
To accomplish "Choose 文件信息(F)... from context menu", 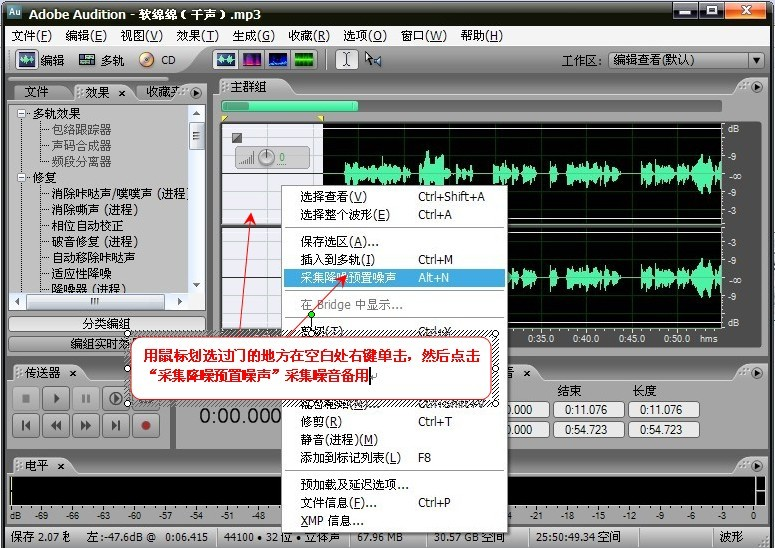I will point(394,503).
